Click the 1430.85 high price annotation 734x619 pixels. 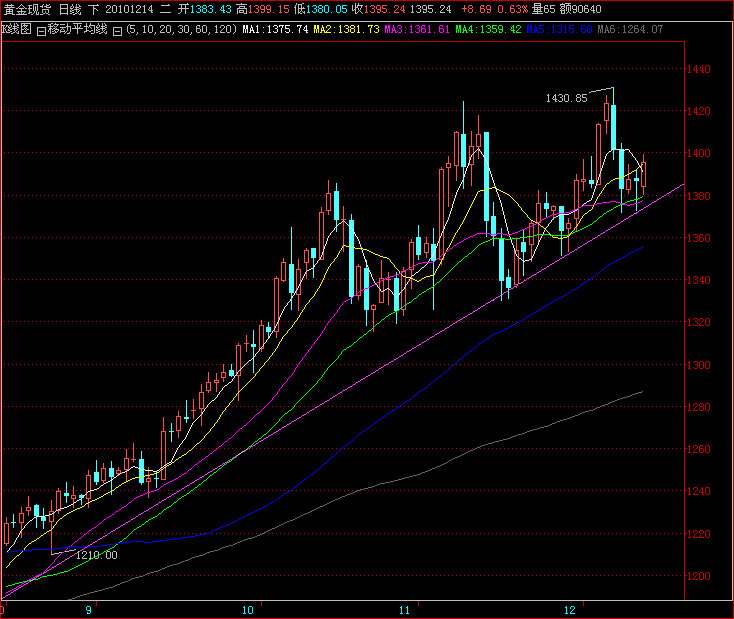pyautogui.click(x=566, y=98)
